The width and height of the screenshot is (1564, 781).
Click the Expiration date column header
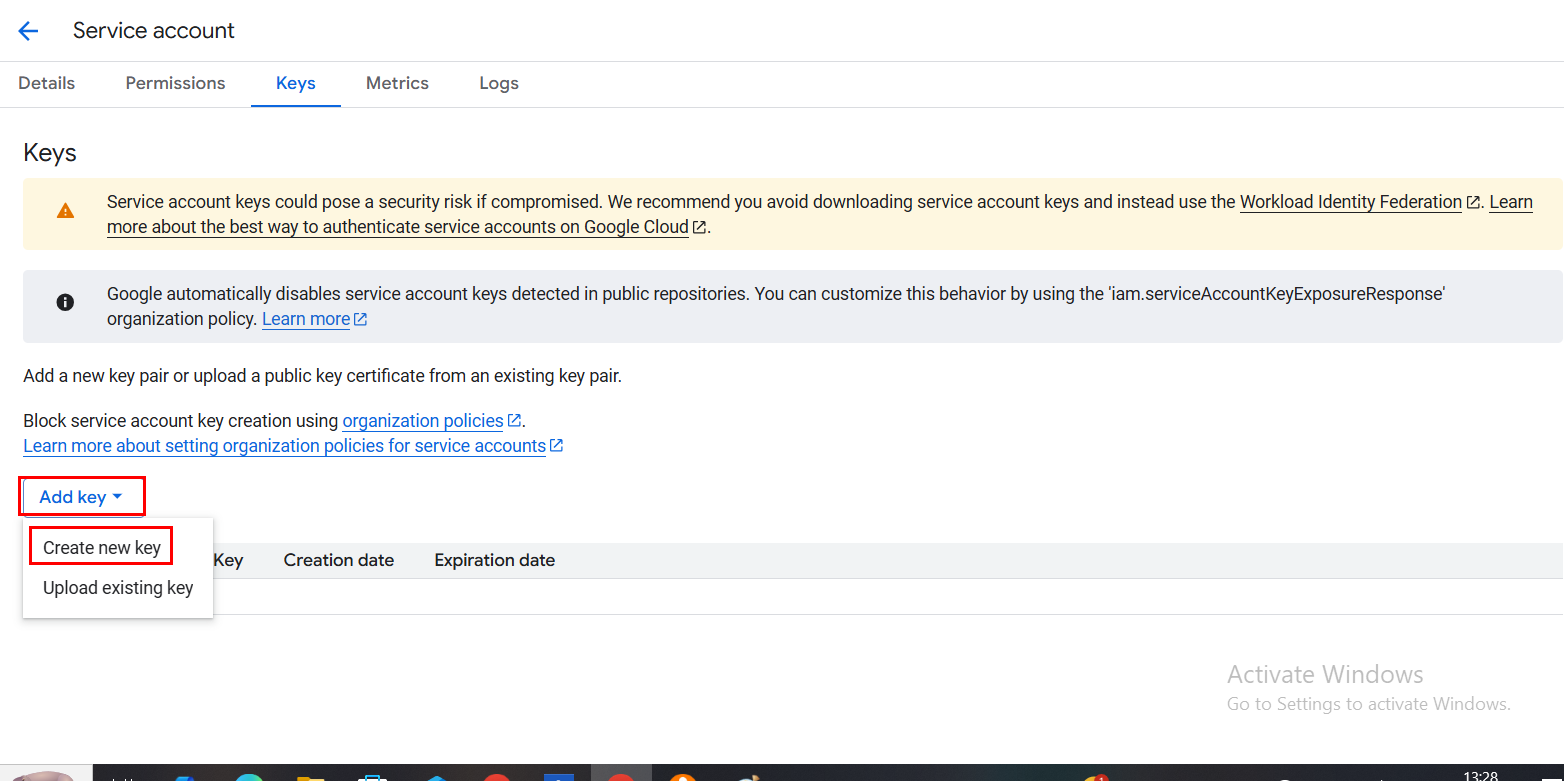(494, 560)
